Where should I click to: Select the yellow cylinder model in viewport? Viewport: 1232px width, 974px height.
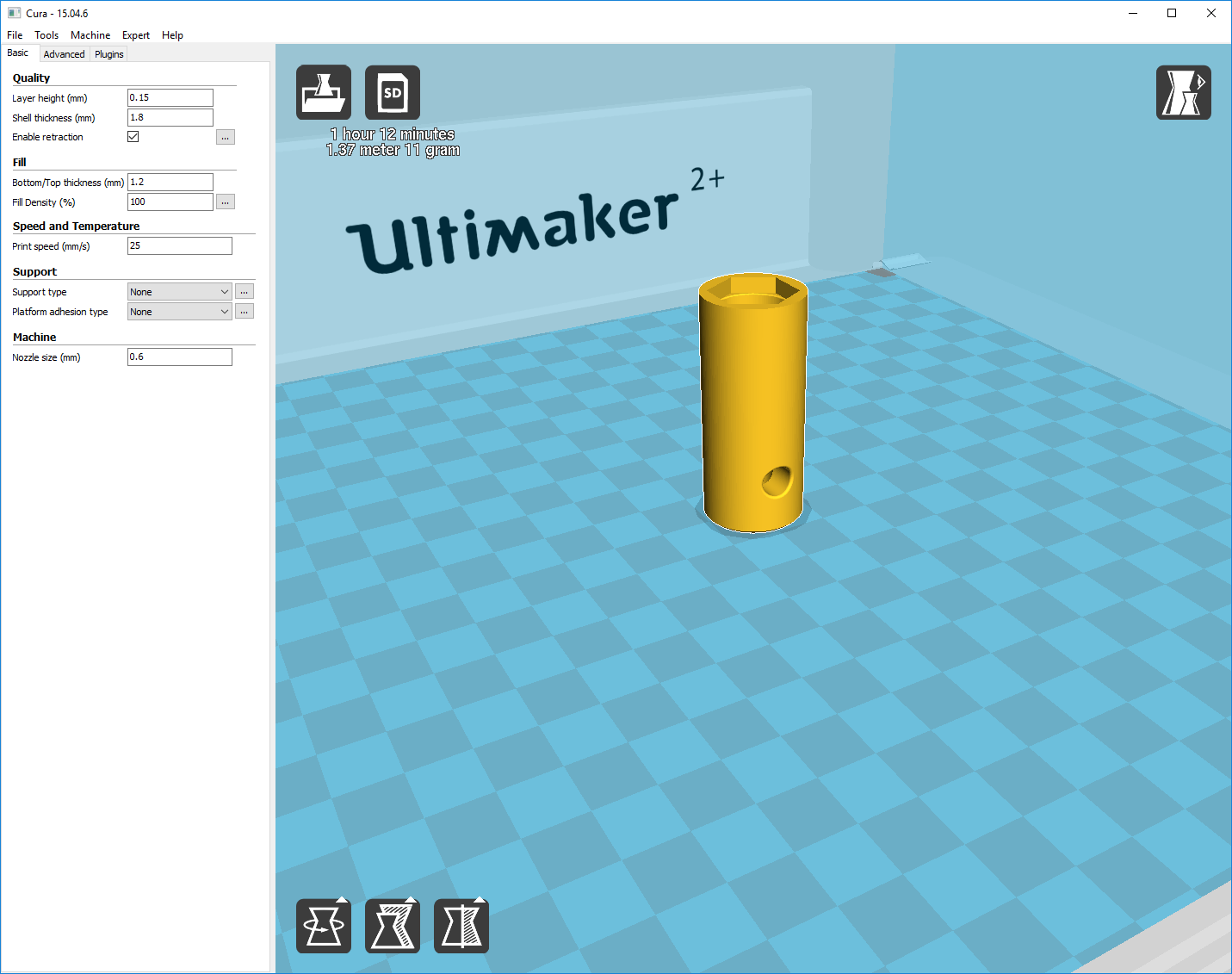point(752,405)
